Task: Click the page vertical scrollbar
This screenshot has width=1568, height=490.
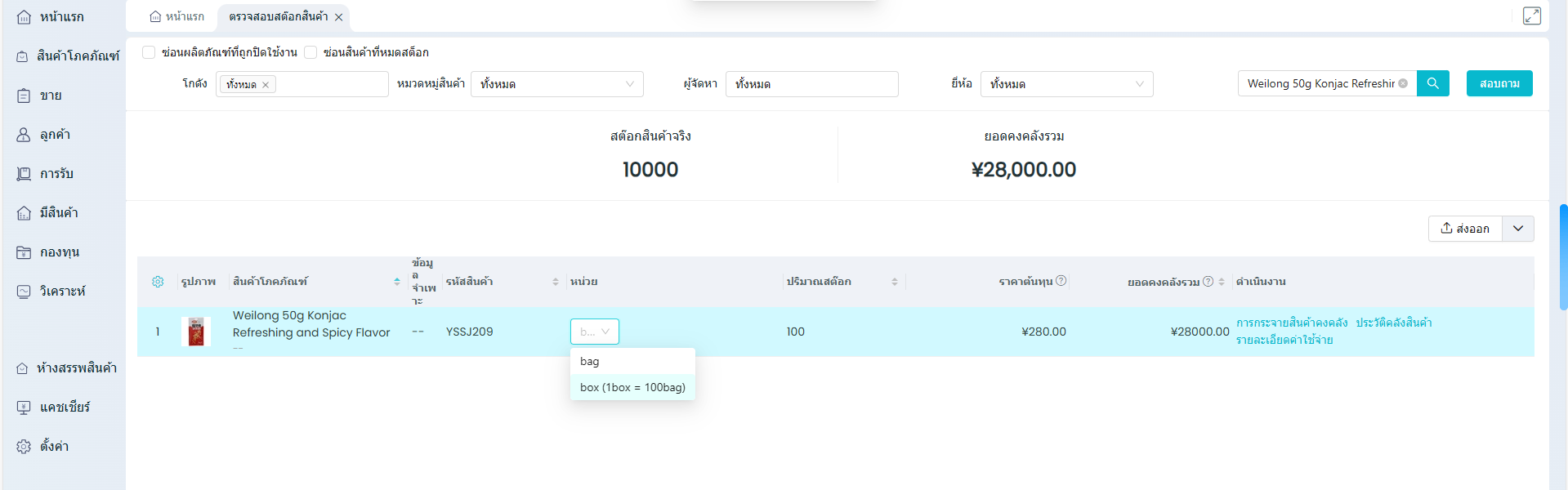Action: (1563, 257)
